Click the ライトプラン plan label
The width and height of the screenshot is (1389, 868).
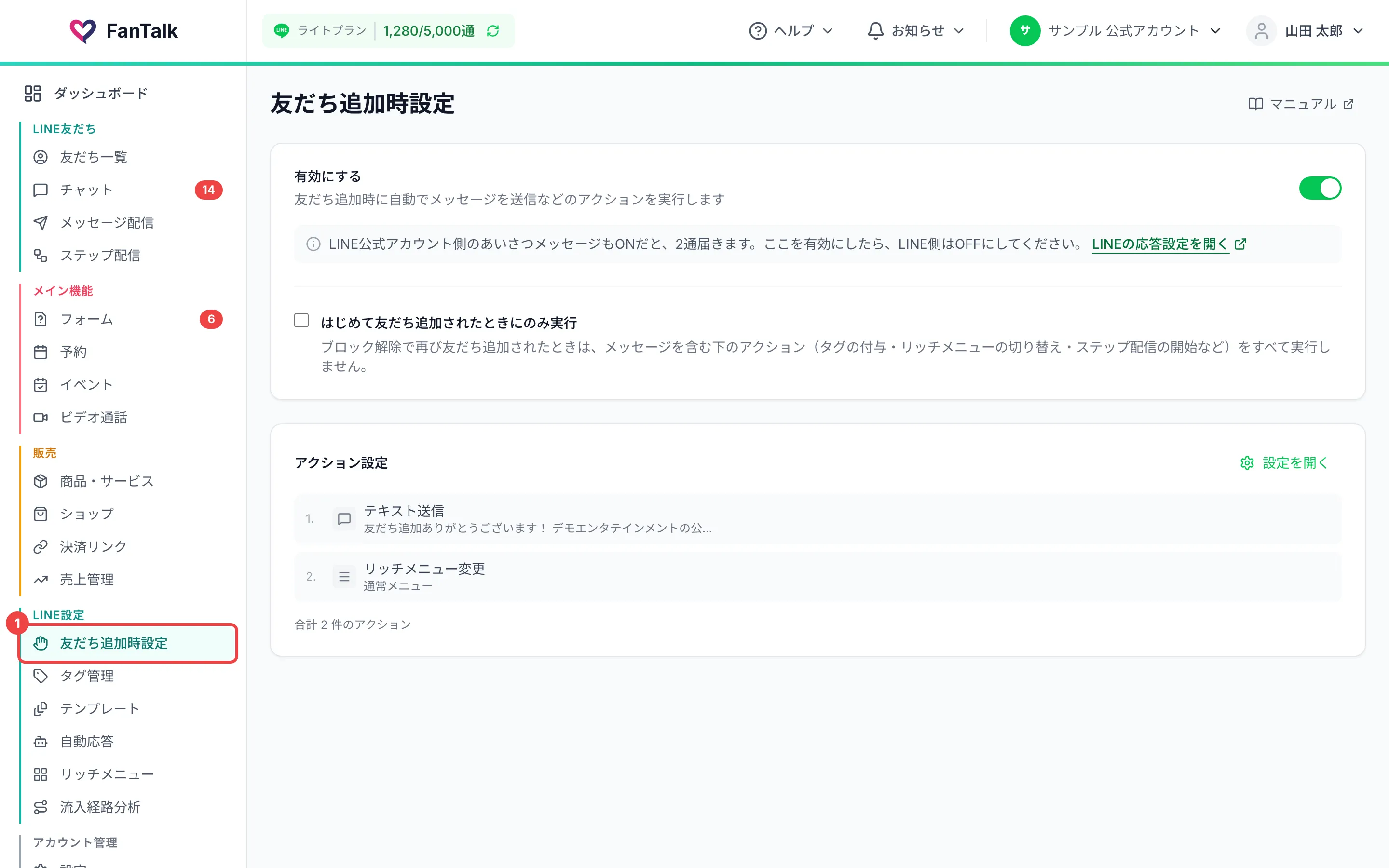pyautogui.click(x=332, y=30)
